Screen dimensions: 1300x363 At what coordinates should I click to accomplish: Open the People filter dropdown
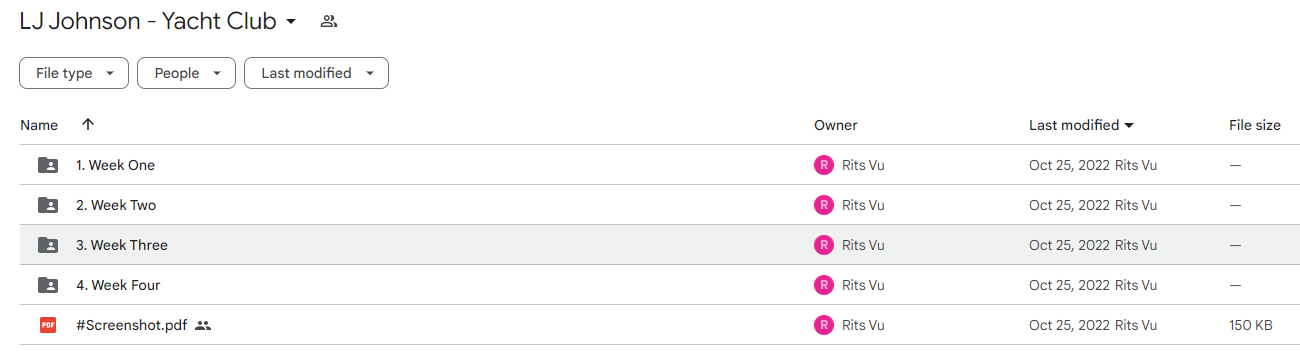click(x=186, y=73)
